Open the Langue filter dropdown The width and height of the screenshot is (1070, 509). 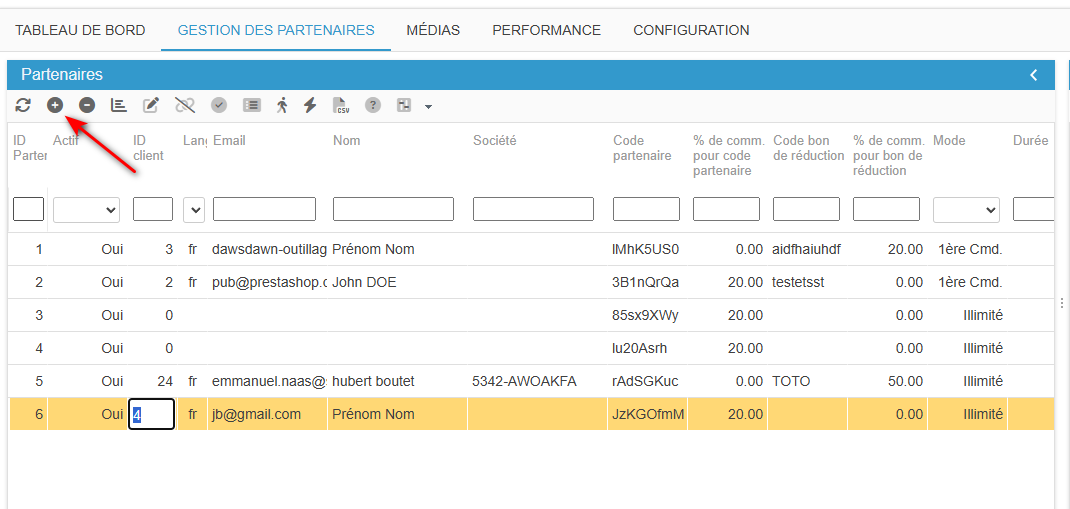pyautogui.click(x=194, y=210)
